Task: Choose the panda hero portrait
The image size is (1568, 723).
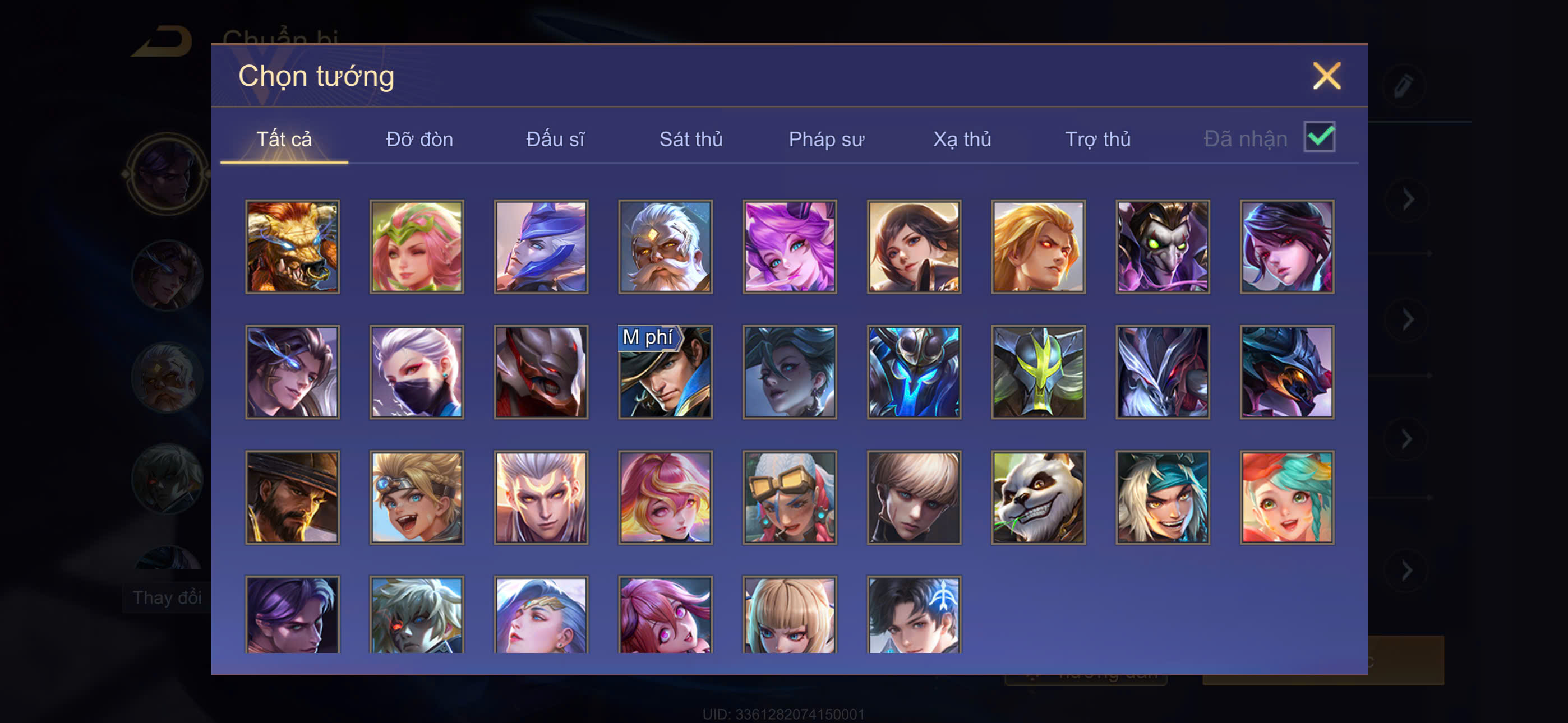Action: click(x=1038, y=497)
